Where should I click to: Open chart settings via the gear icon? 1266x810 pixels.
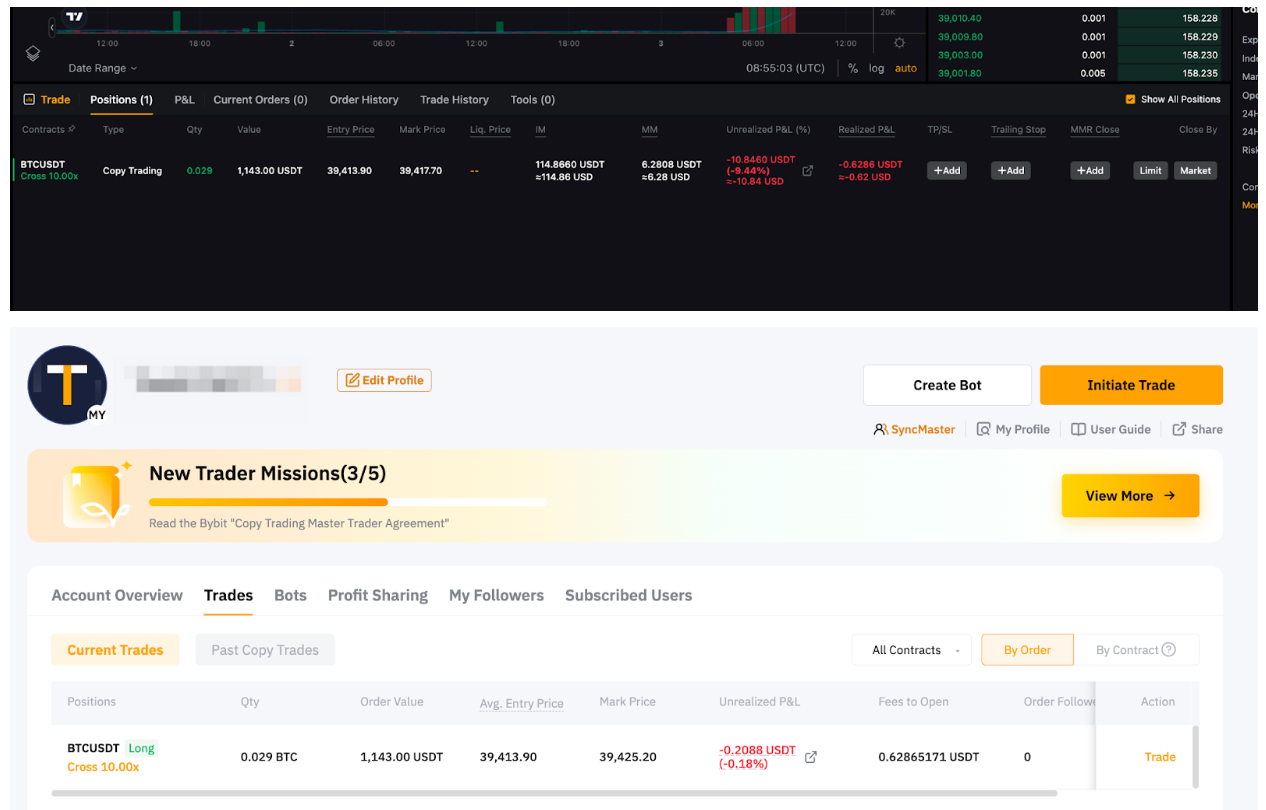(898, 43)
